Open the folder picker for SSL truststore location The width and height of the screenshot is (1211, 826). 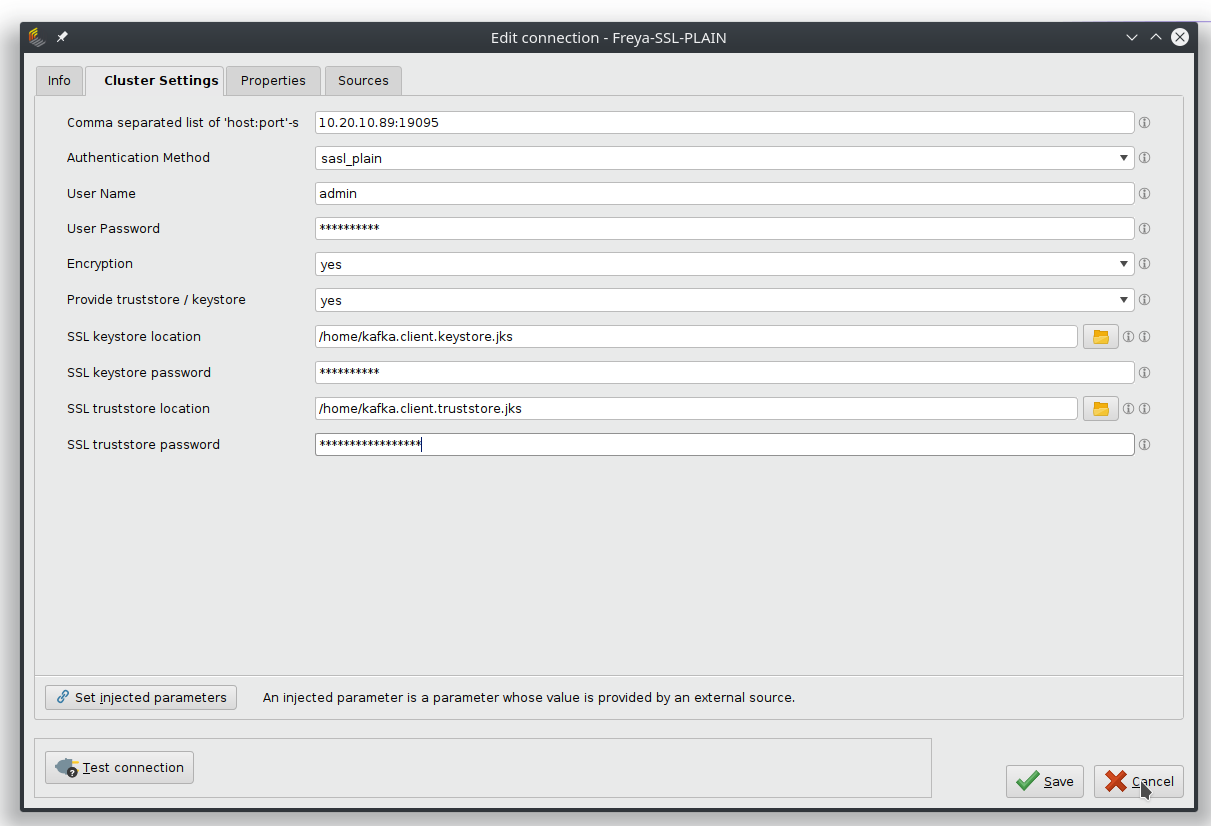point(1099,408)
